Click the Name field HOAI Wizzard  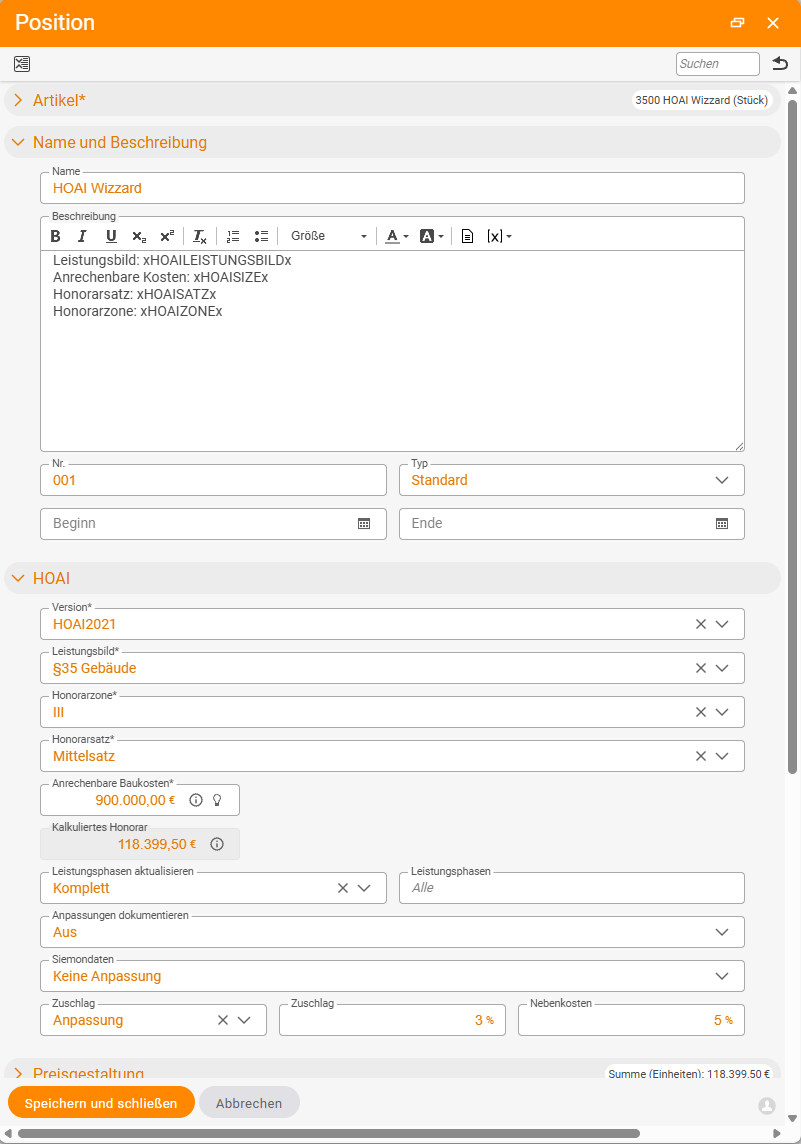pos(392,188)
